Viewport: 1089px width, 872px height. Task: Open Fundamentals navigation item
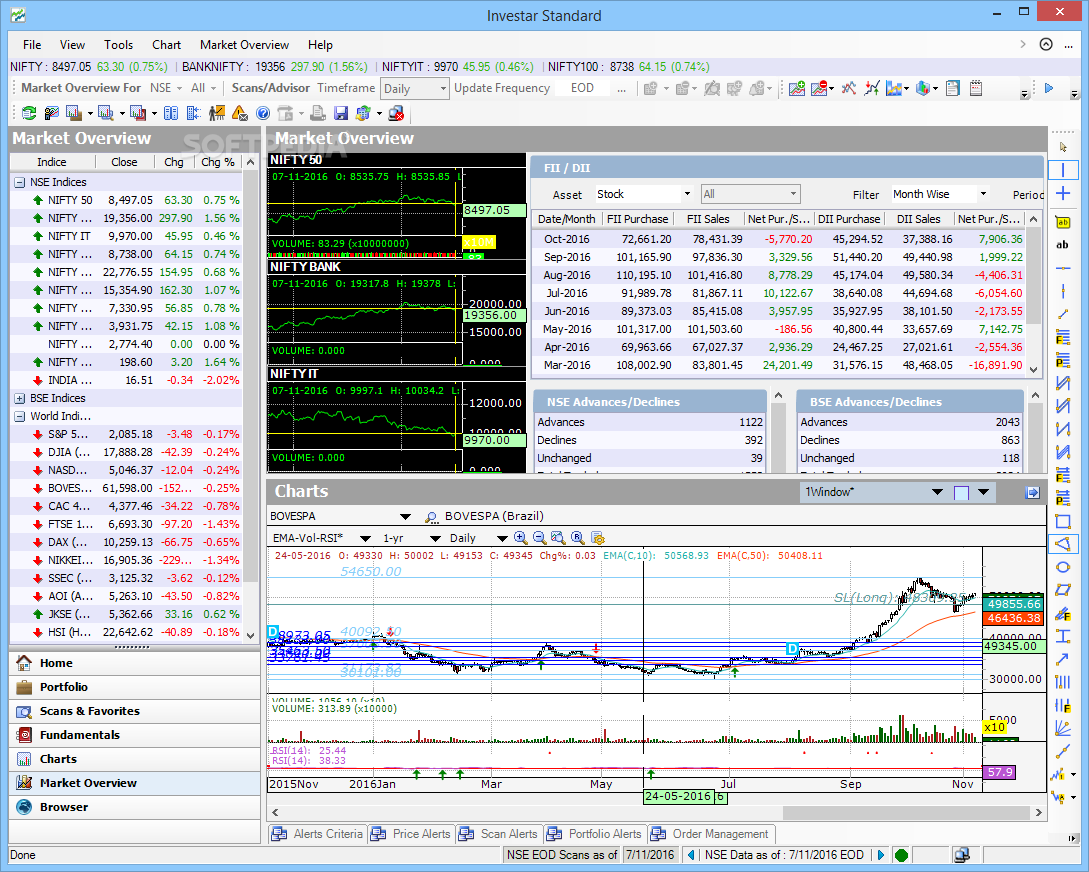[x=135, y=735]
